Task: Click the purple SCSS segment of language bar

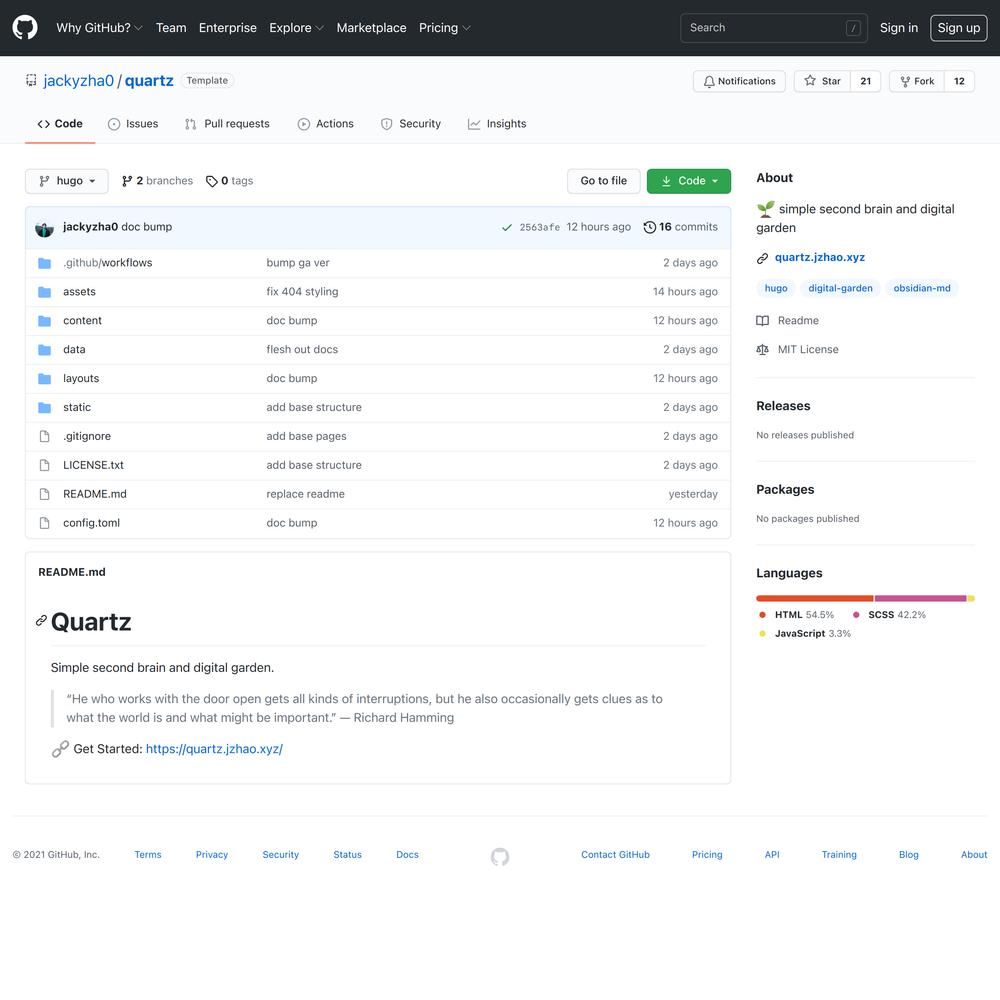Action: [920, 598]
